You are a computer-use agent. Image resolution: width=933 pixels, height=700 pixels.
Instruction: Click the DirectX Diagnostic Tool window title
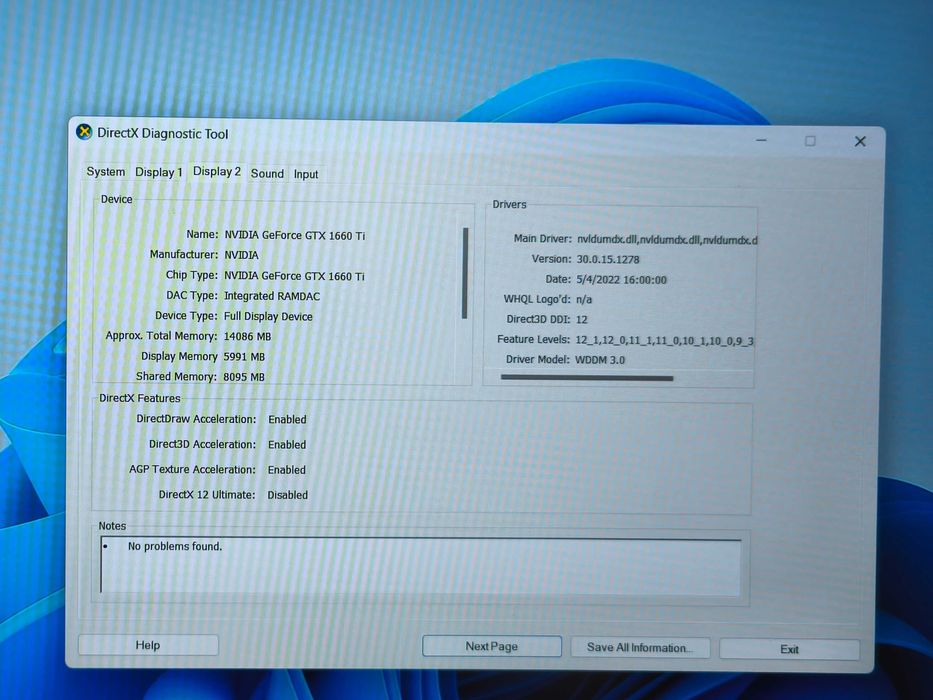tap(162, 134)
